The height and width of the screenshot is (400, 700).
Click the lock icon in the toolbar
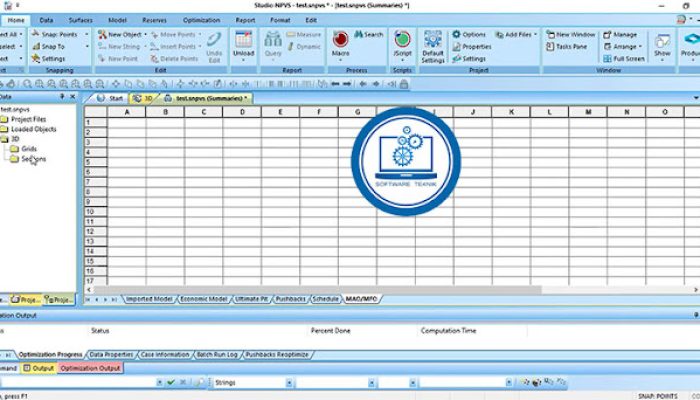coord(404,84)
